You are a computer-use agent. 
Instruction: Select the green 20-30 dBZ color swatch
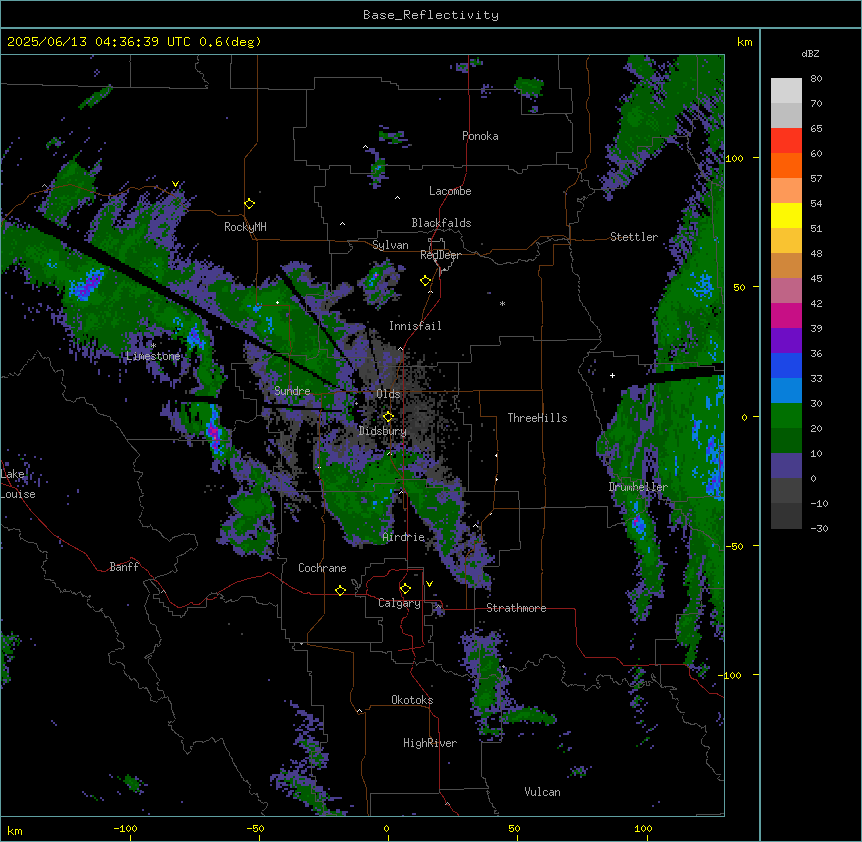coord(786,416)
